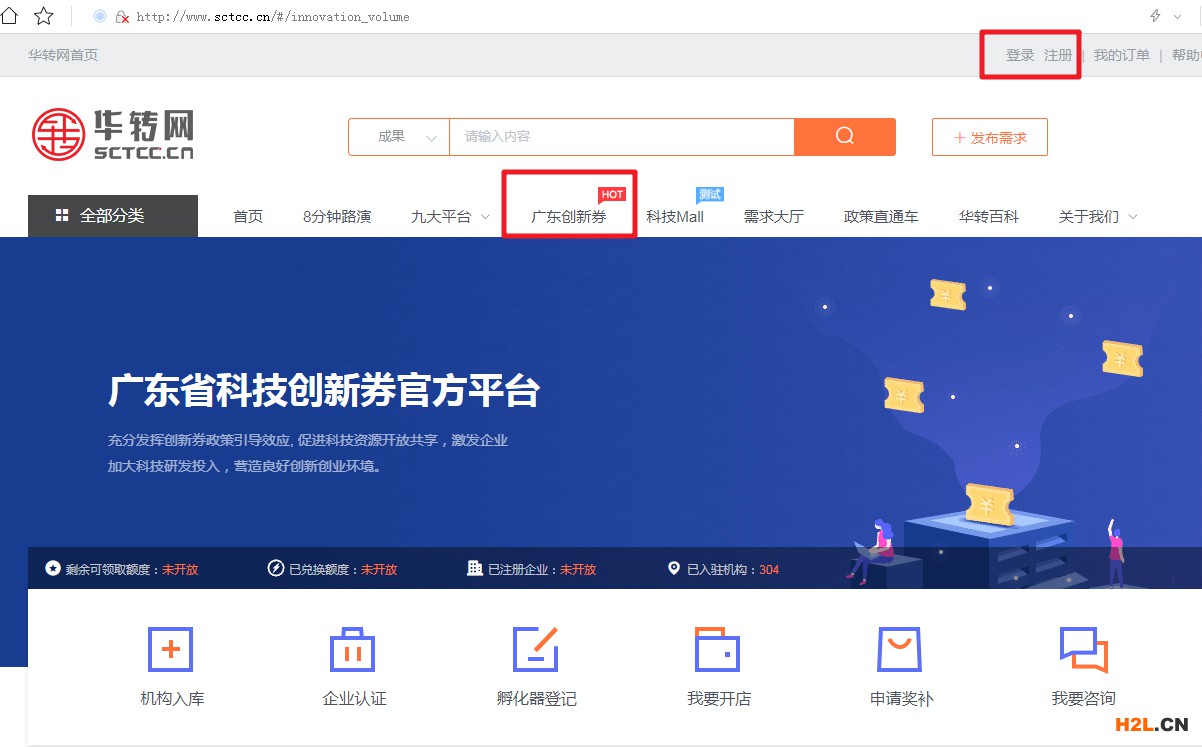This screenshot has width=1202, height=747.
Task: Click the 登录 login link
Action: click(x=1016, y=55)
